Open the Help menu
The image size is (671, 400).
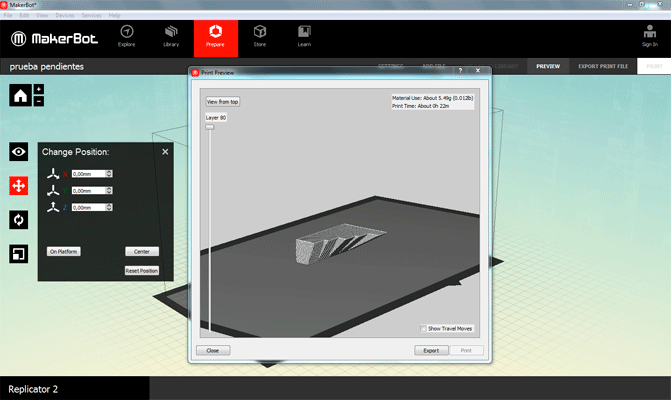click(x=114, y=15)
